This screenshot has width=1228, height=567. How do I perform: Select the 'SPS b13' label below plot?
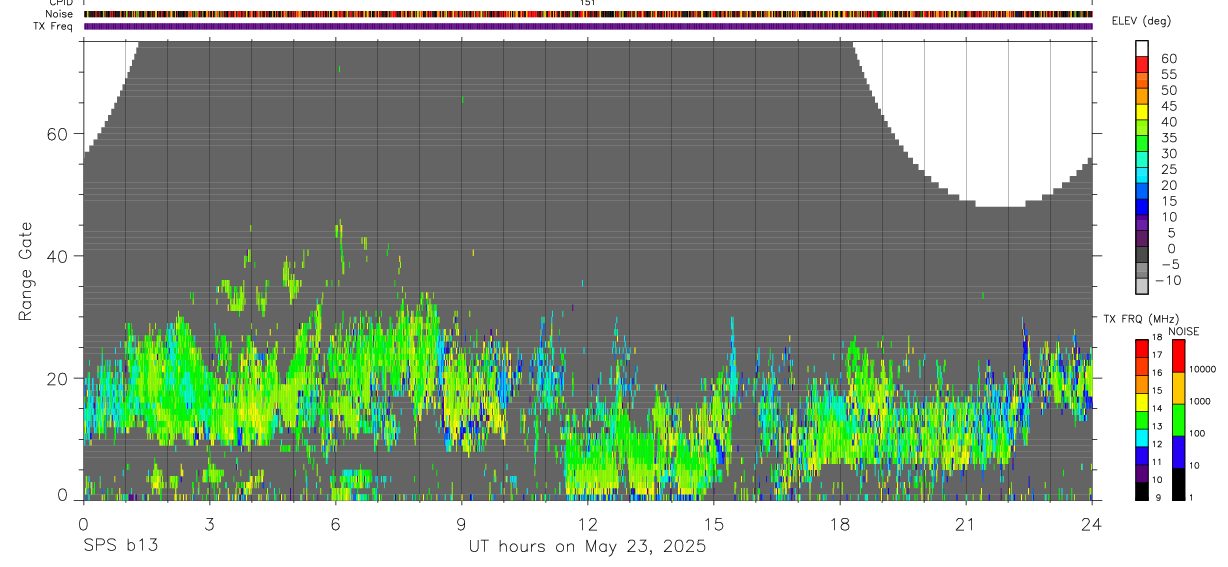tap(120, 546)
